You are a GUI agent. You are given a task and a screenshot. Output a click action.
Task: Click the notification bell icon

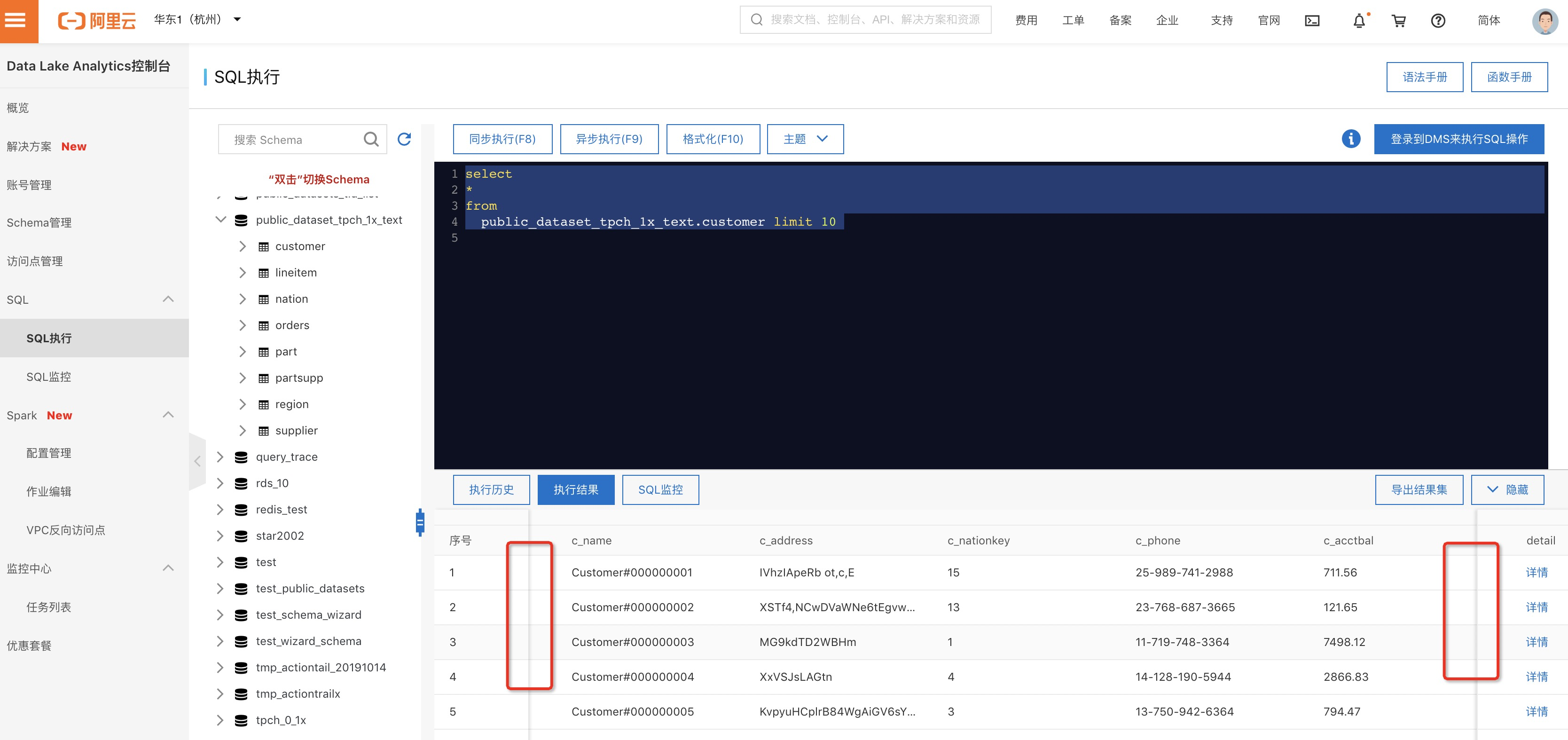pos(1359,21)
